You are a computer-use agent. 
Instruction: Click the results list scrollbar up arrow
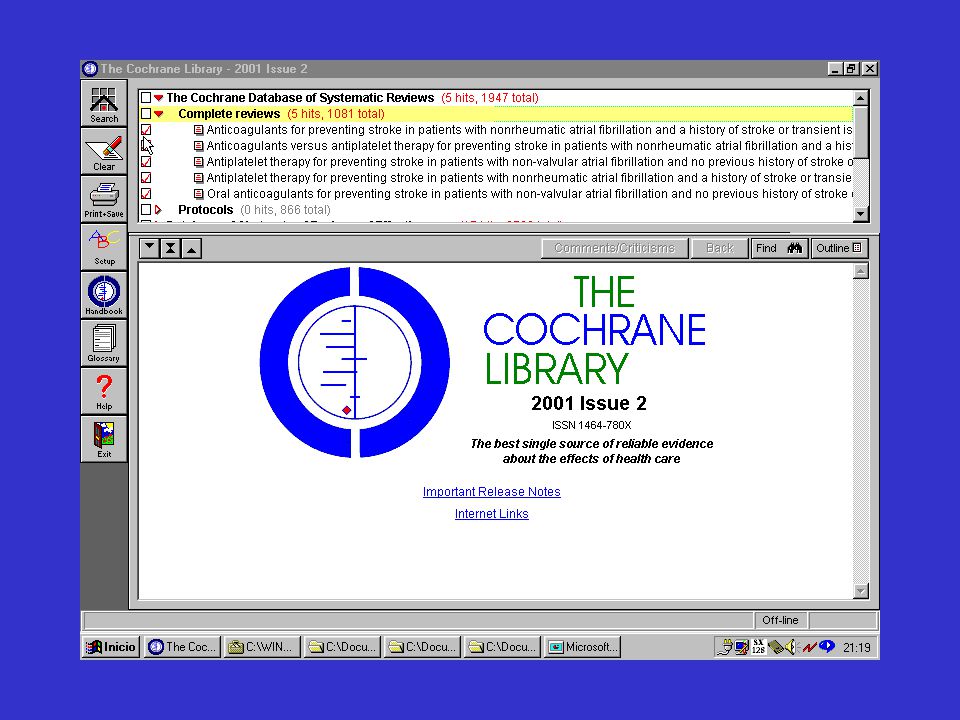click(x=860, y=98)
